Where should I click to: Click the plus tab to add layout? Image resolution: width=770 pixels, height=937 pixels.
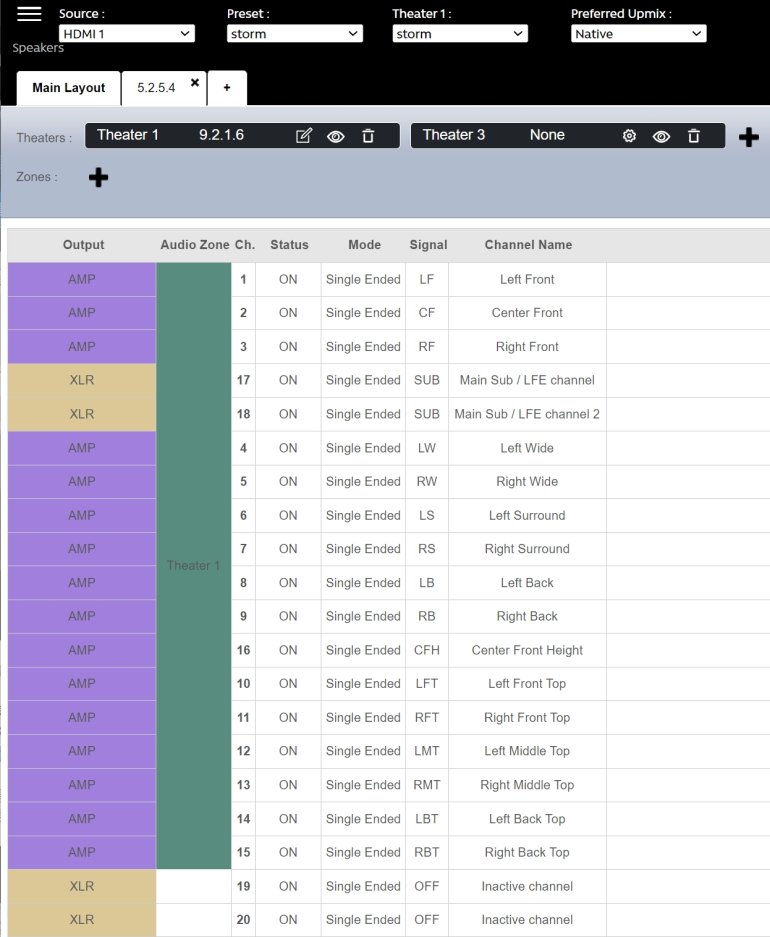coord(227,88)
